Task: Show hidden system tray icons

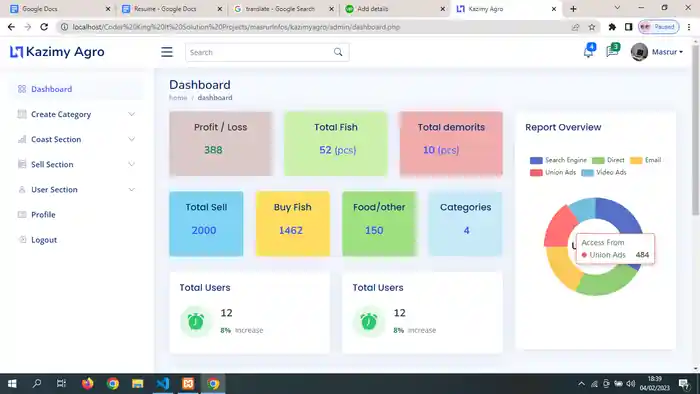Action: pos(581,384)
